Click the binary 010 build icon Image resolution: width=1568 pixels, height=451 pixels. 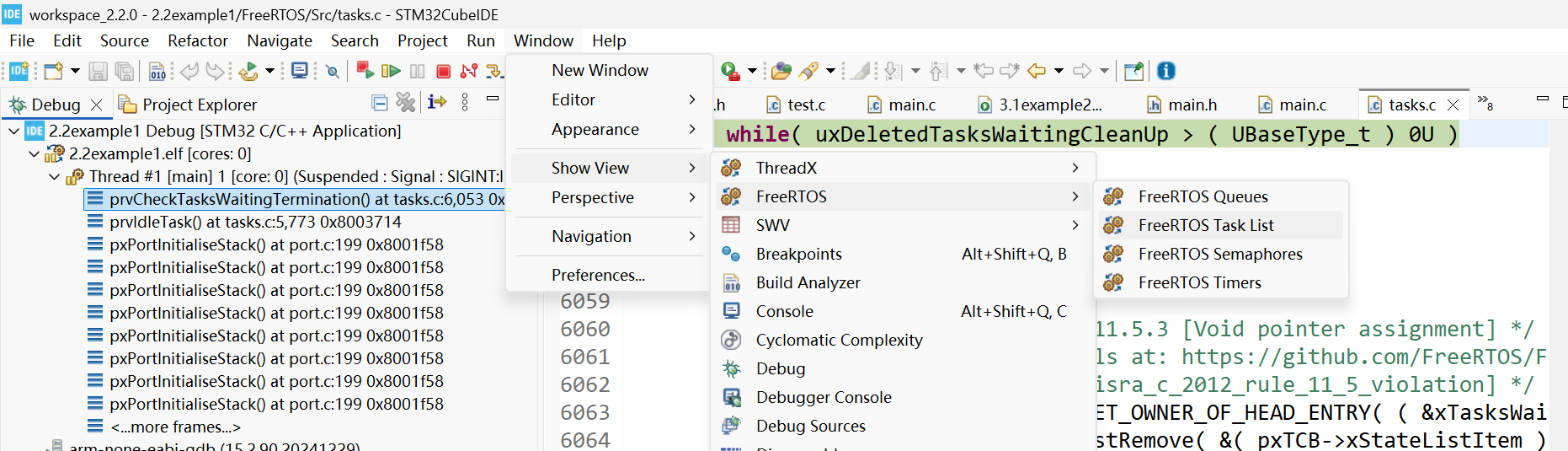click(157, 72)
